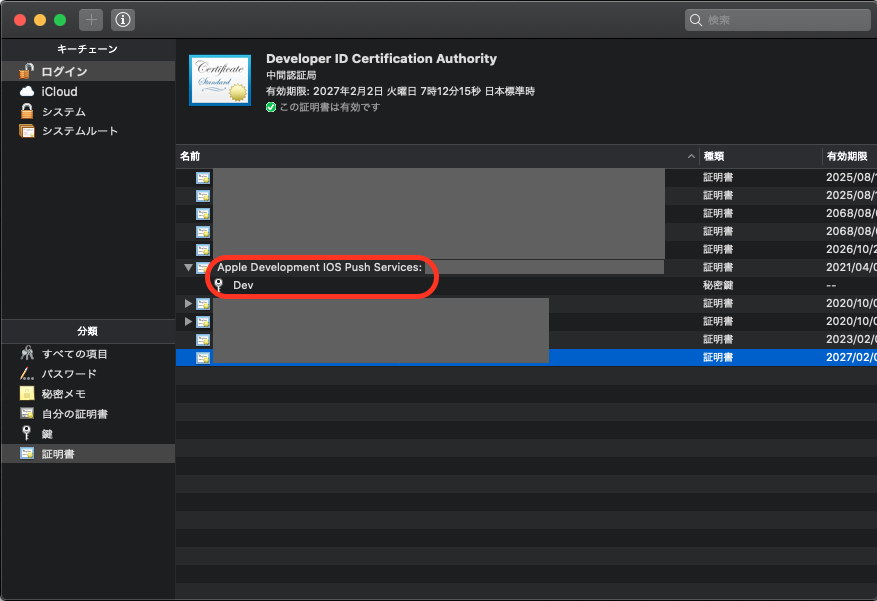Open the info button in toolbar

122,20
